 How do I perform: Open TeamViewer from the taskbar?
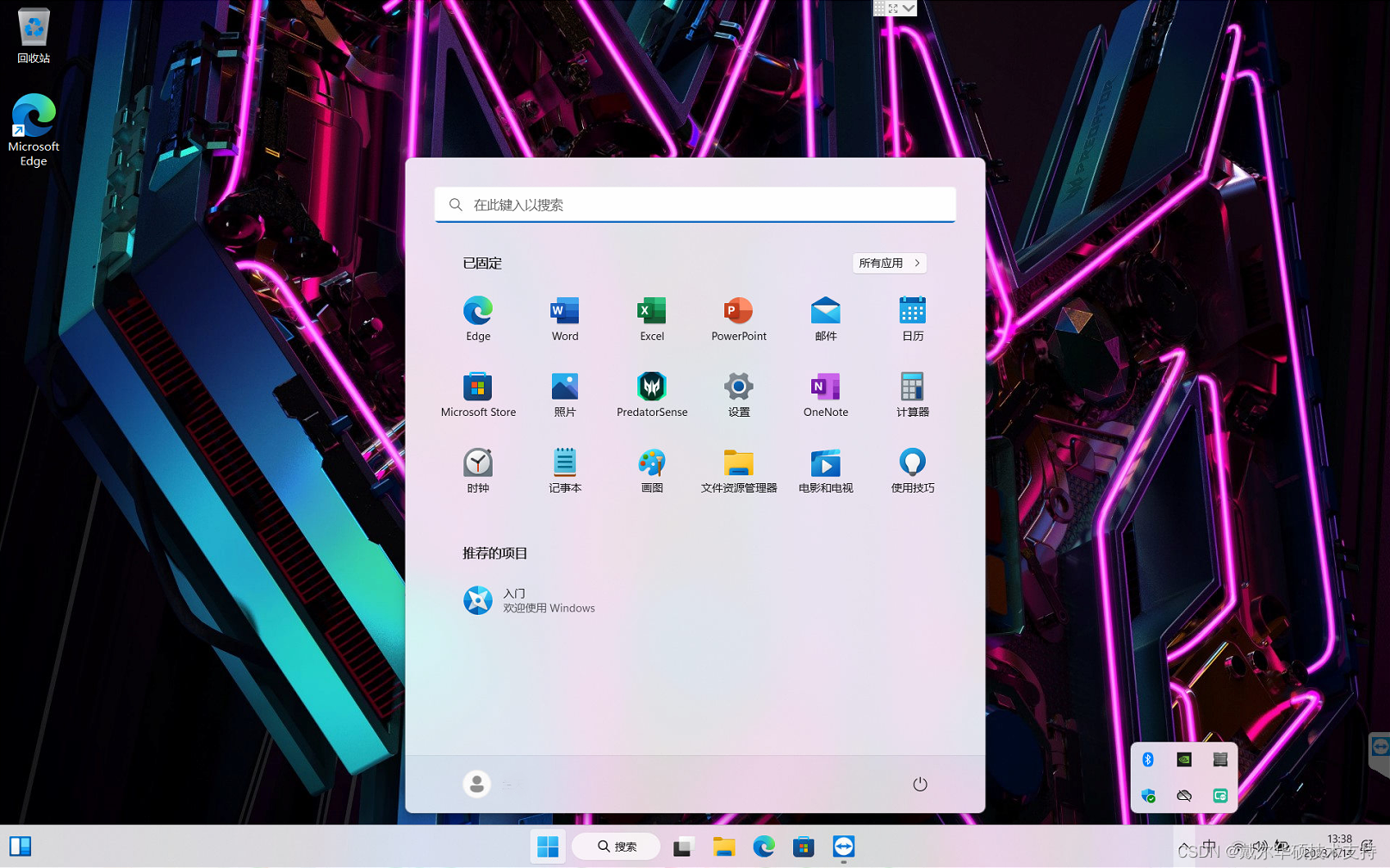pos(844,846)
